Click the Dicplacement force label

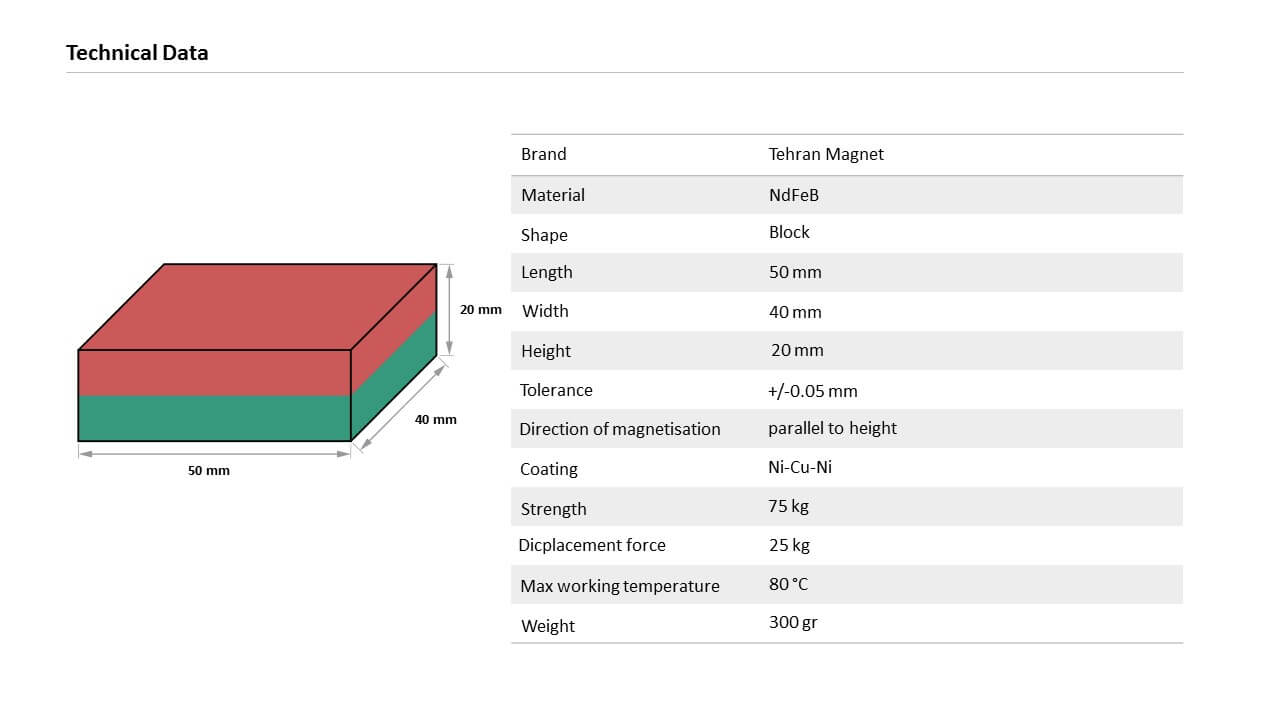pyautogui.click(x=592, y=545)
